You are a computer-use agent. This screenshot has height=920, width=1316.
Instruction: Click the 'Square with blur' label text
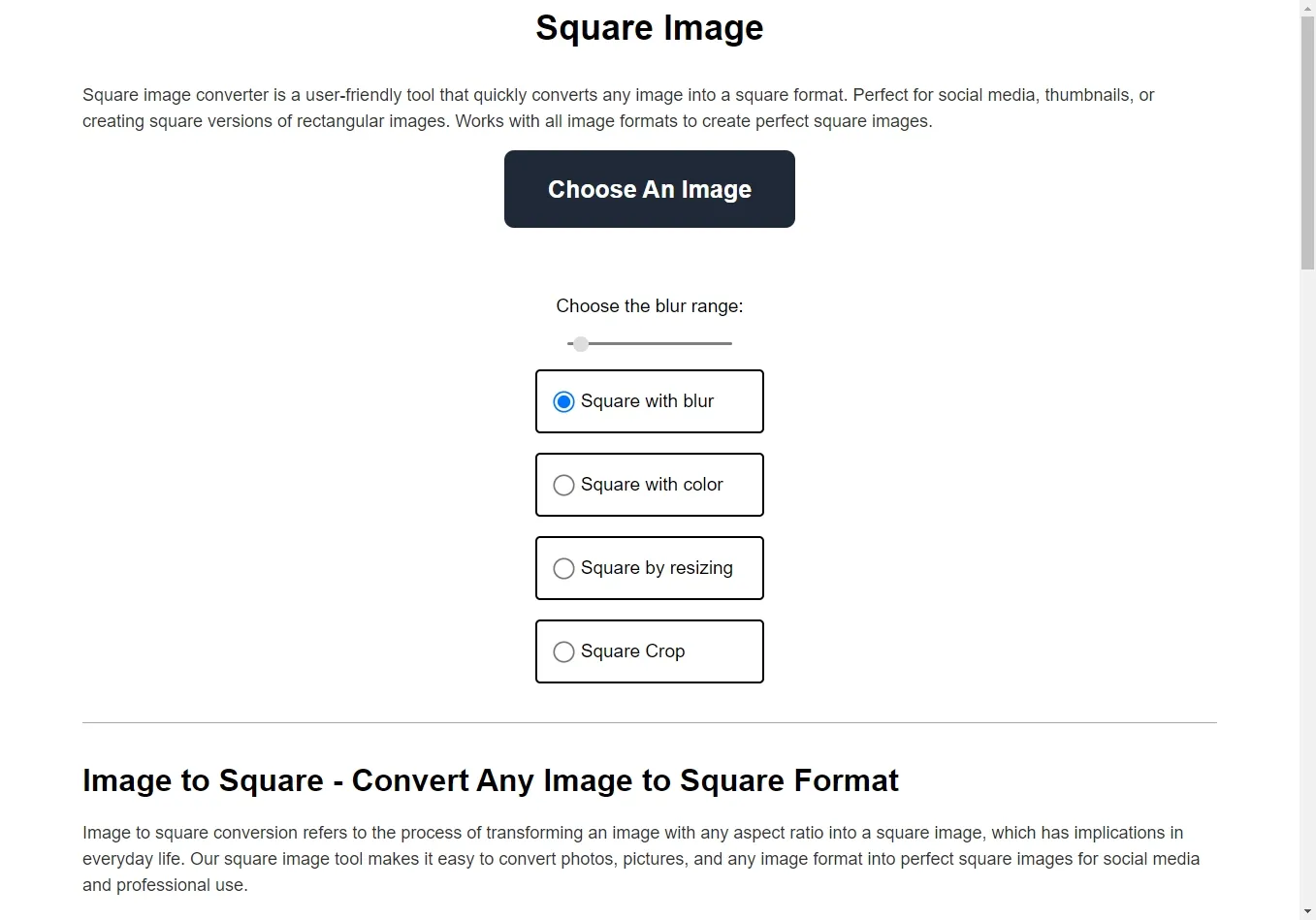[x=647, y=401]
